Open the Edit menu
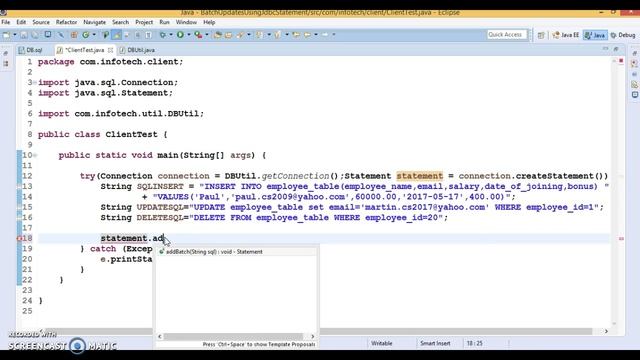The height and width of the screenshot is (360, 640). click(x=21, y=22)
